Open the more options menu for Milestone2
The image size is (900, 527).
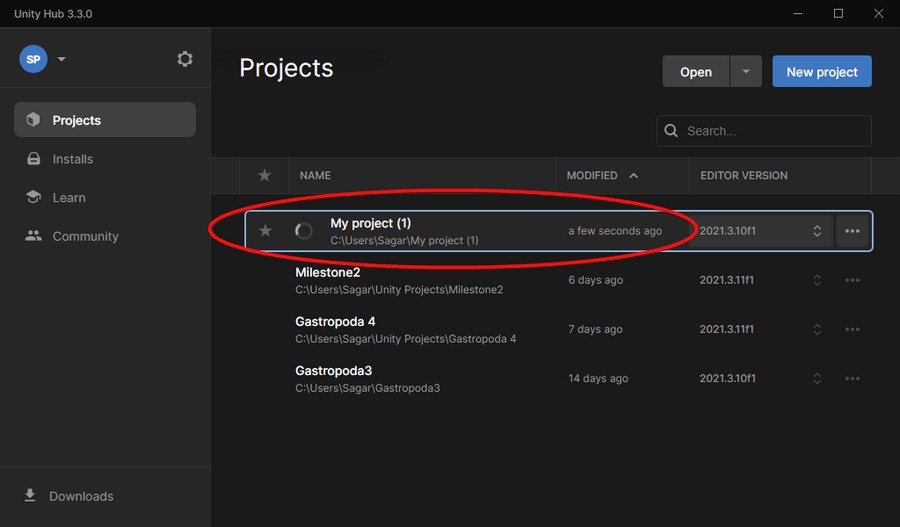point(852,280)
